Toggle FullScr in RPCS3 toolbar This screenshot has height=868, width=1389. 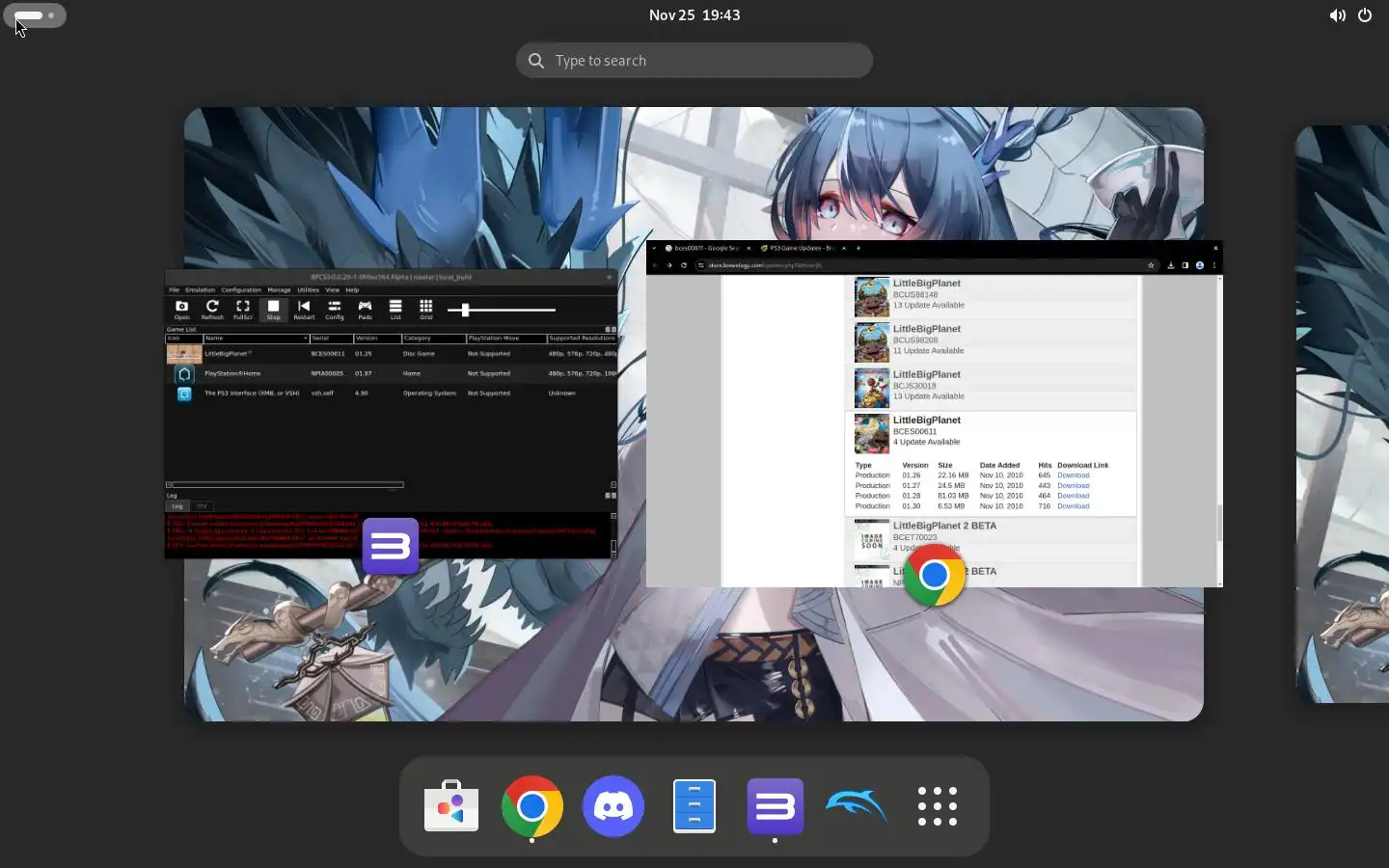pos(243,310)
